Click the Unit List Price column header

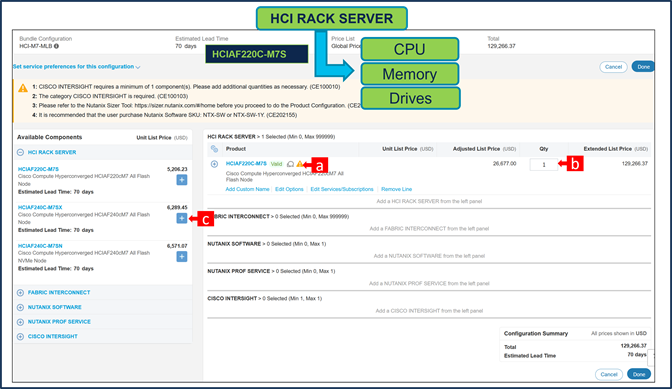point(407,149)
